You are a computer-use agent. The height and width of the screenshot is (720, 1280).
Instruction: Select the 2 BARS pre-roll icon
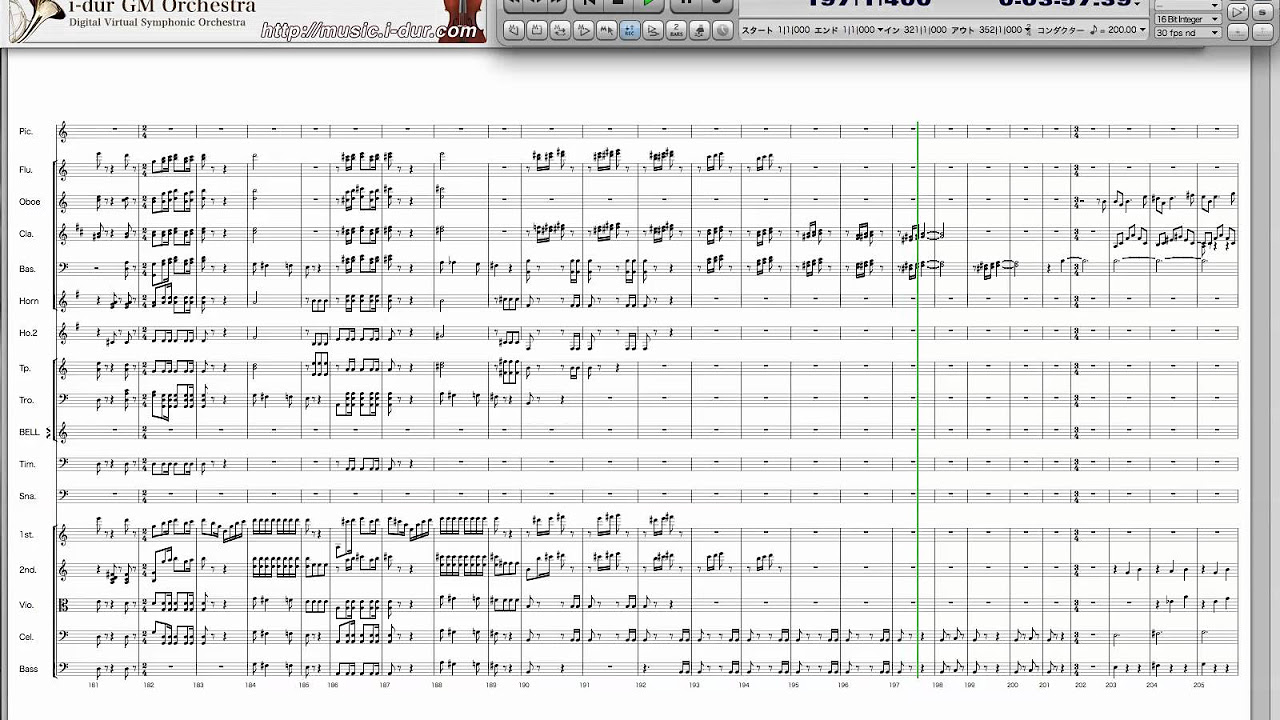coord(677,30)
